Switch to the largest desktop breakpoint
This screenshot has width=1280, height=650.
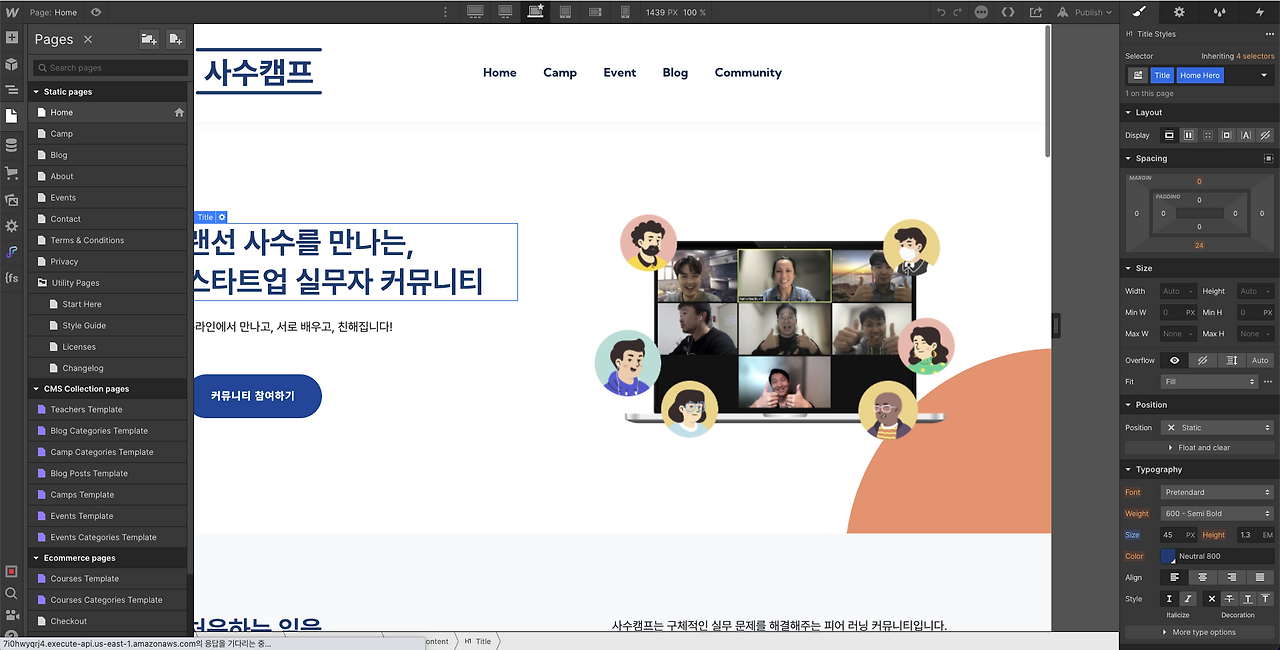[475, 12]
